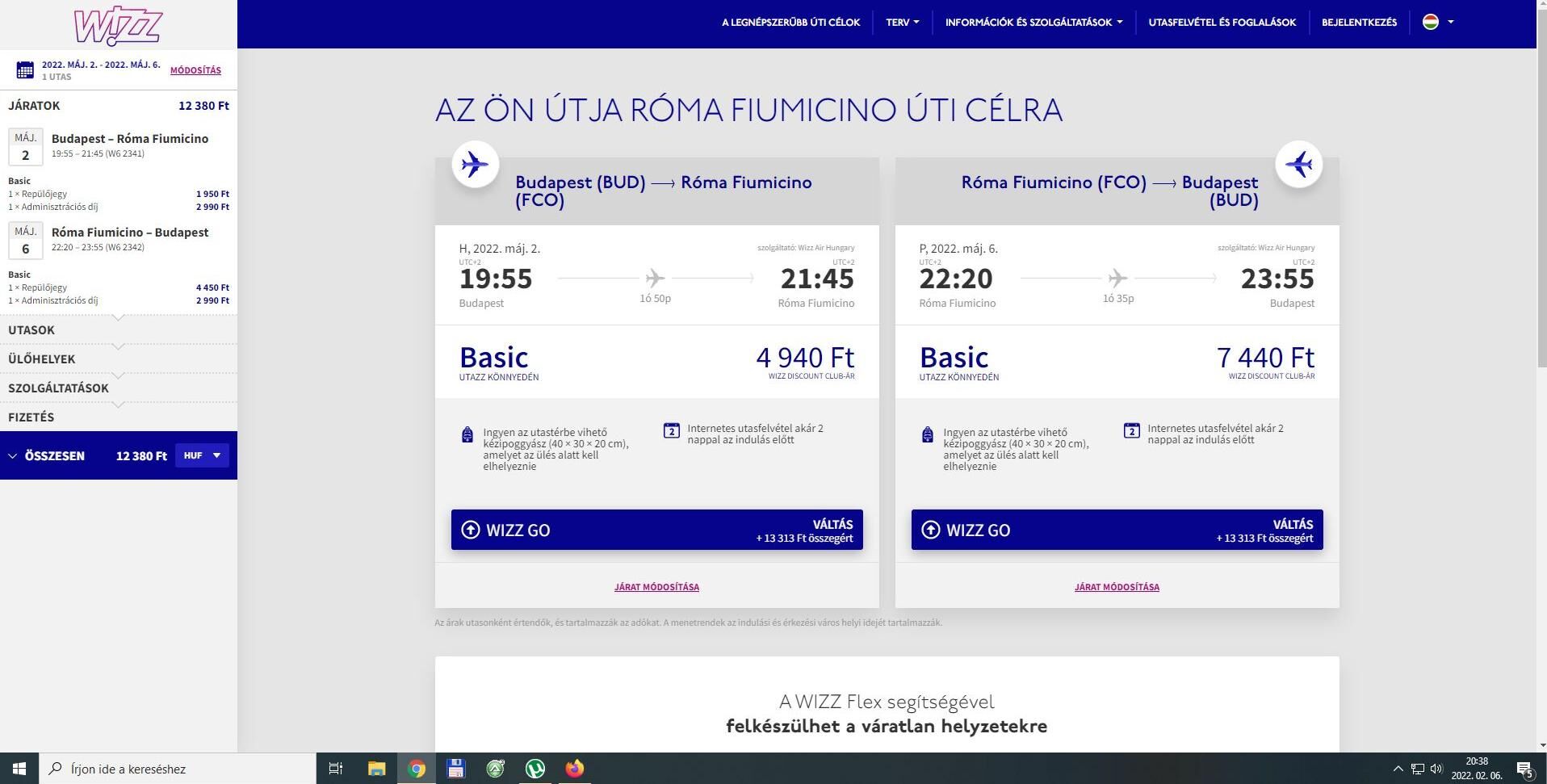Click the heading AZ ÖN ÚTJA RÓMA FIUMICINO ÚTI CÉLRA

point(748,110)
